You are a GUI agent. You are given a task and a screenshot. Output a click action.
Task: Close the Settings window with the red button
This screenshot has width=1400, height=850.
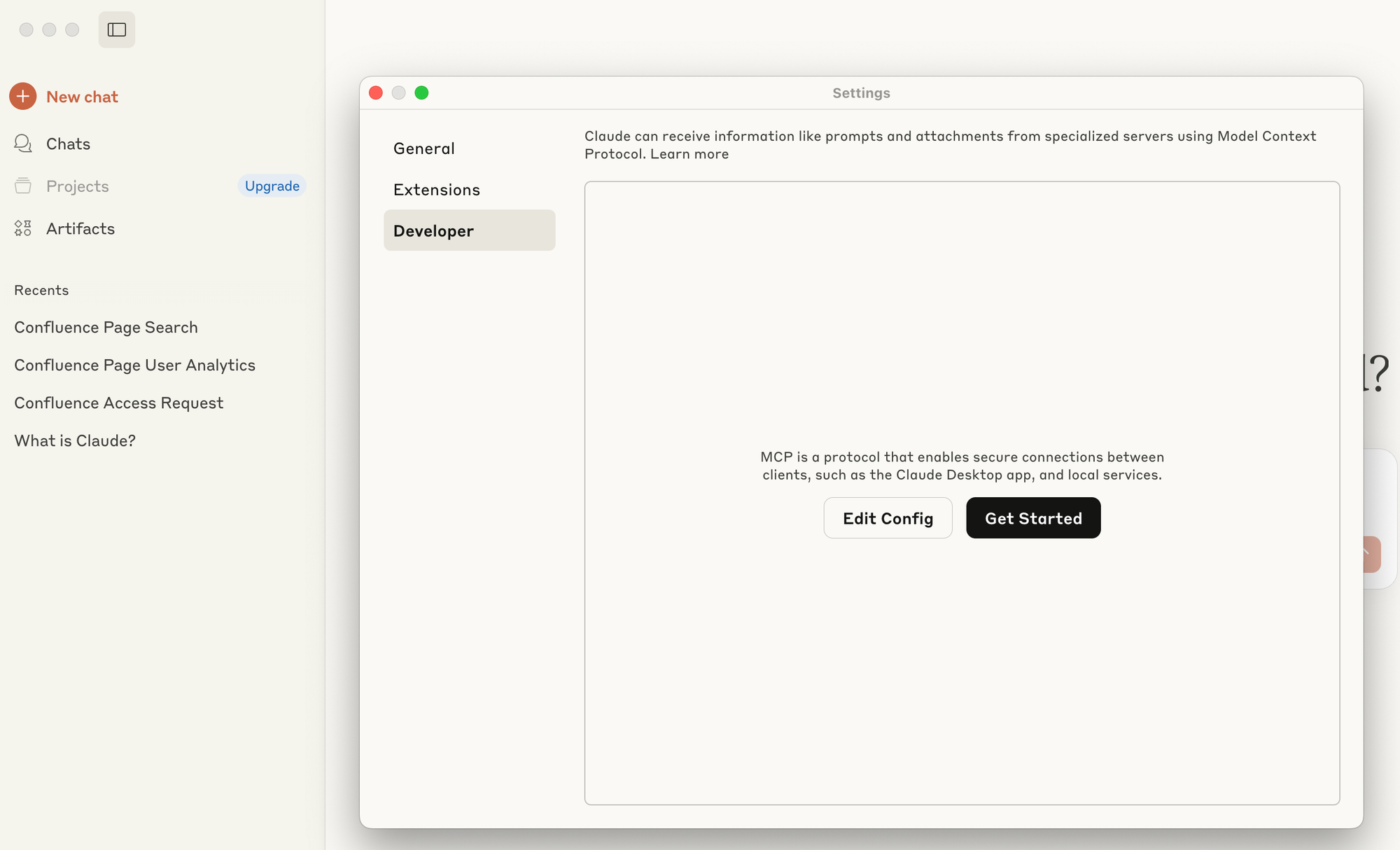(376, 92)
